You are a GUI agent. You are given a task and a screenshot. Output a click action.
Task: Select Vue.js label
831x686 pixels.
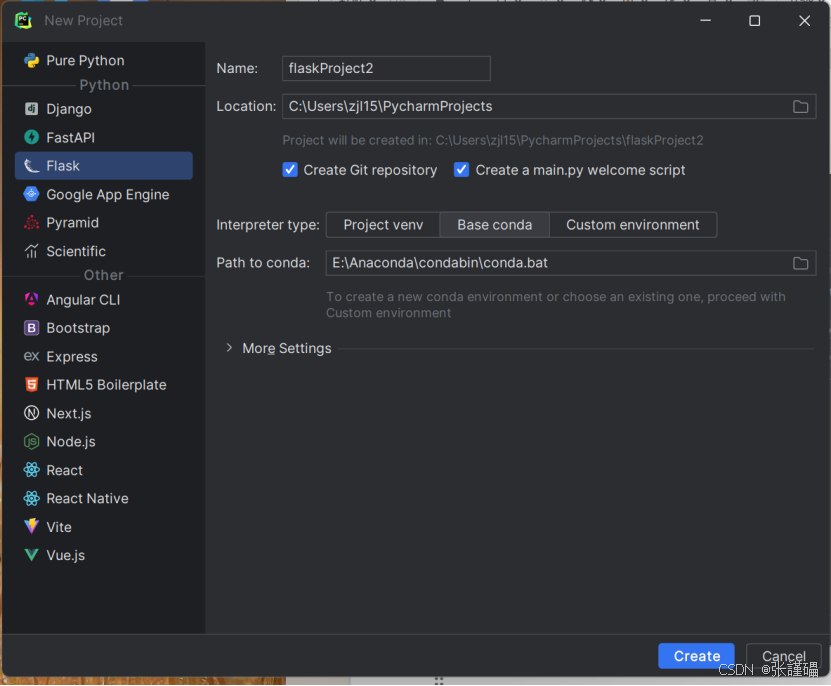pos(66,555)
